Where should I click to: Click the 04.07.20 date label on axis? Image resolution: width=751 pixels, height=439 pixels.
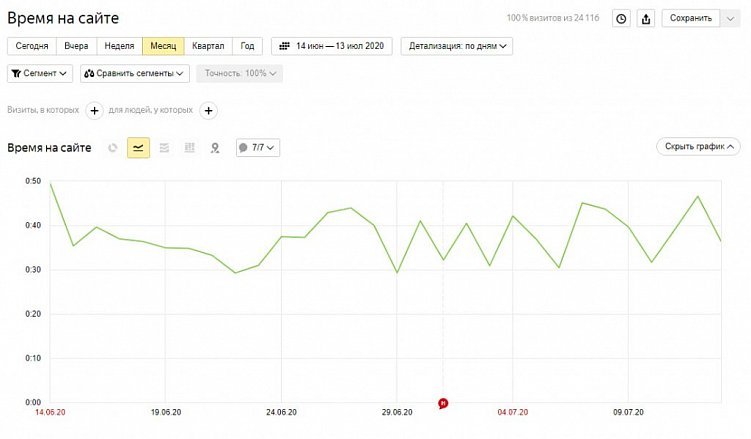click(512, 412)
